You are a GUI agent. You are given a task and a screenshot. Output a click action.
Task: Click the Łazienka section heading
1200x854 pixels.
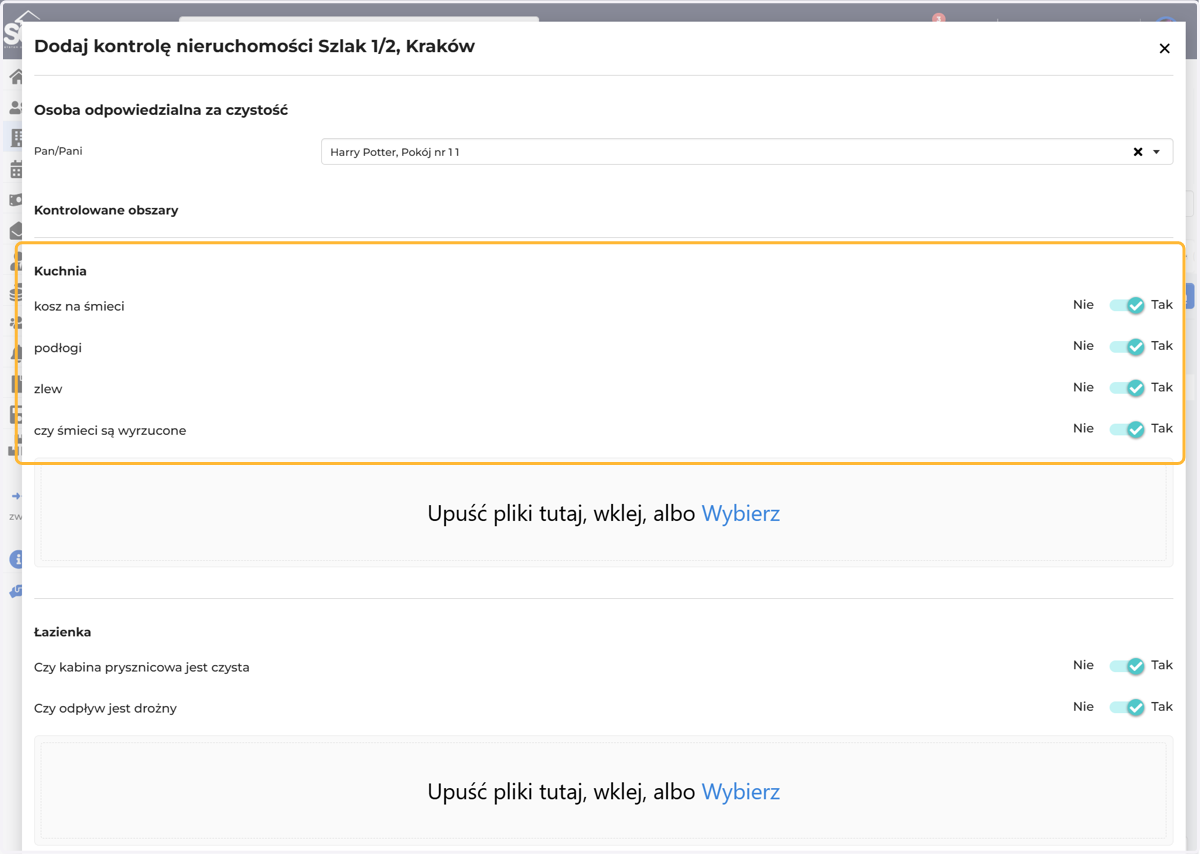[62, 632]
